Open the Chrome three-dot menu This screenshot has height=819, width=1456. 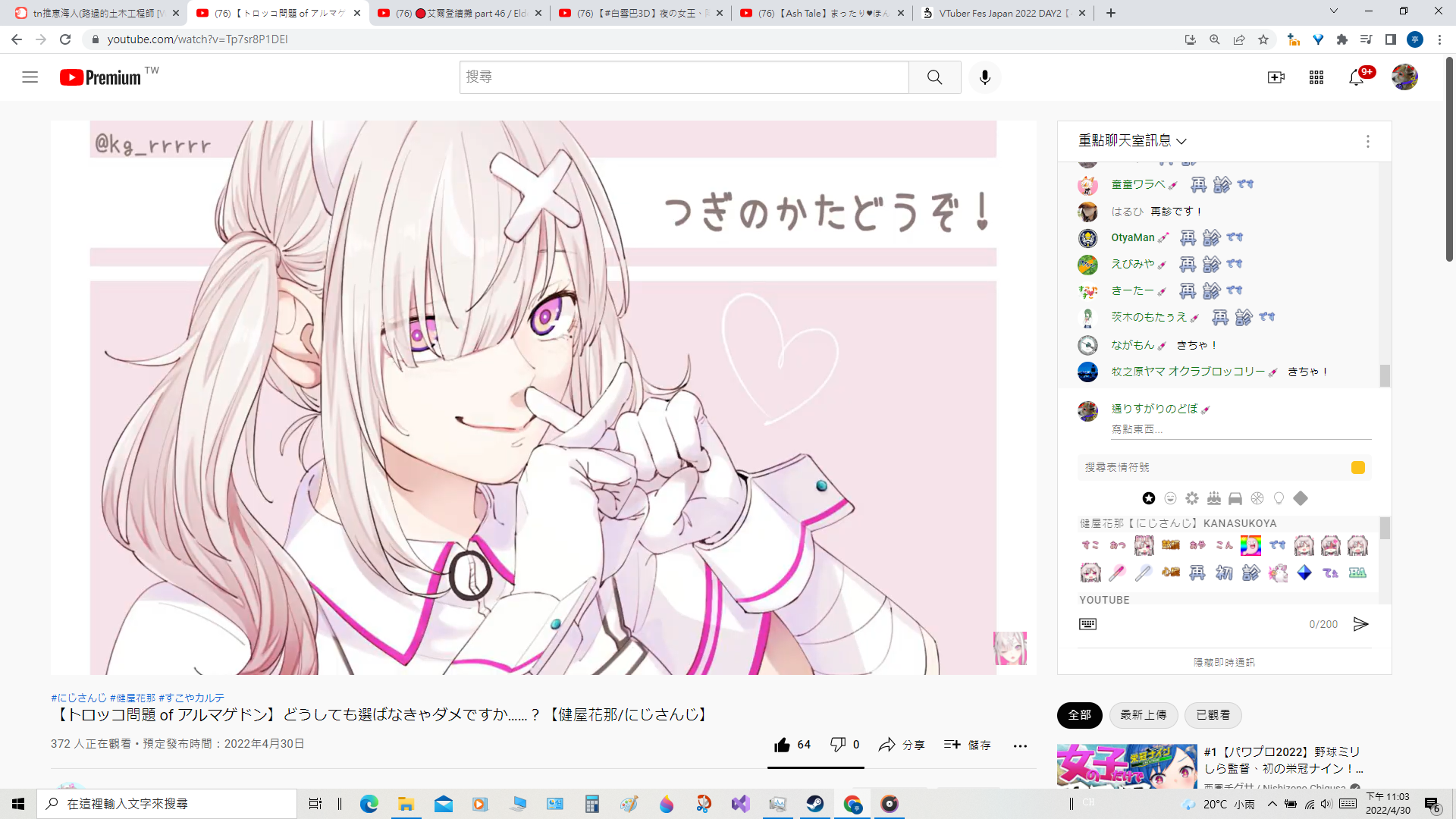coord(1439,39)
